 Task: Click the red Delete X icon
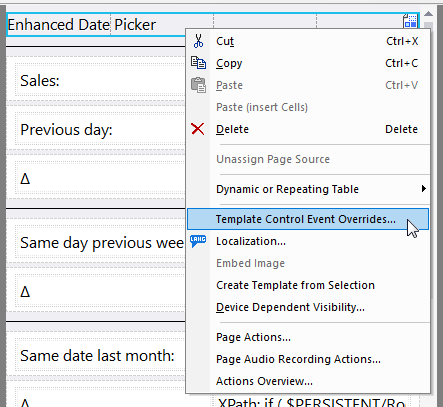pos(198,129)
